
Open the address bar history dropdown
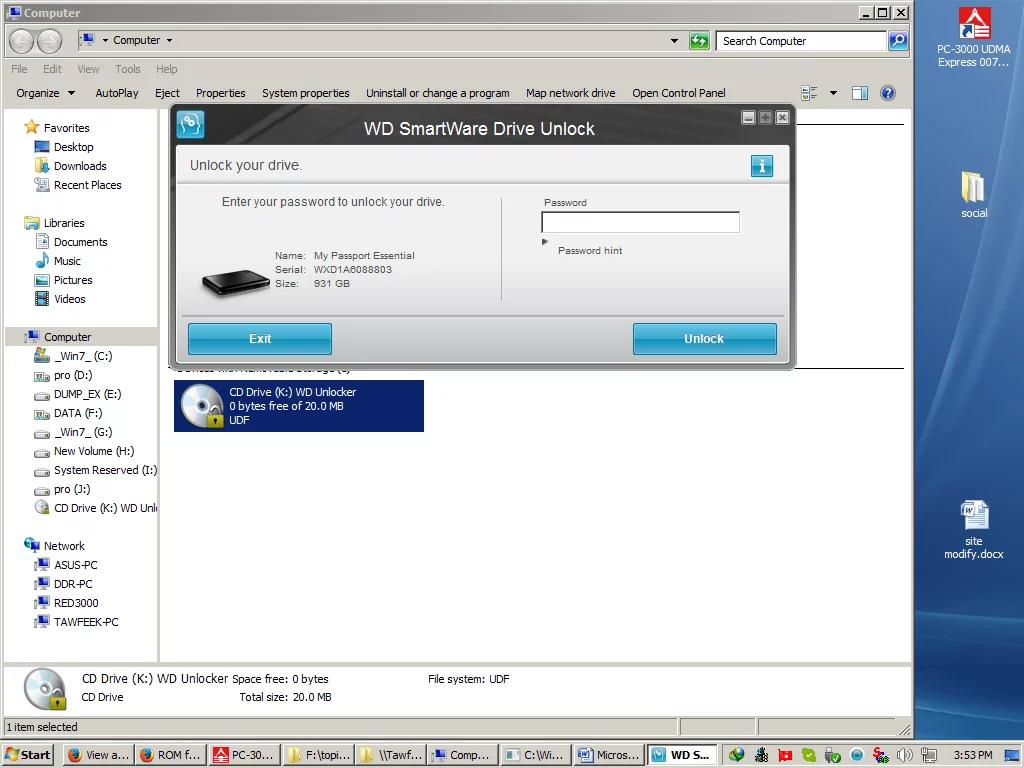click(x=674, y=41)
